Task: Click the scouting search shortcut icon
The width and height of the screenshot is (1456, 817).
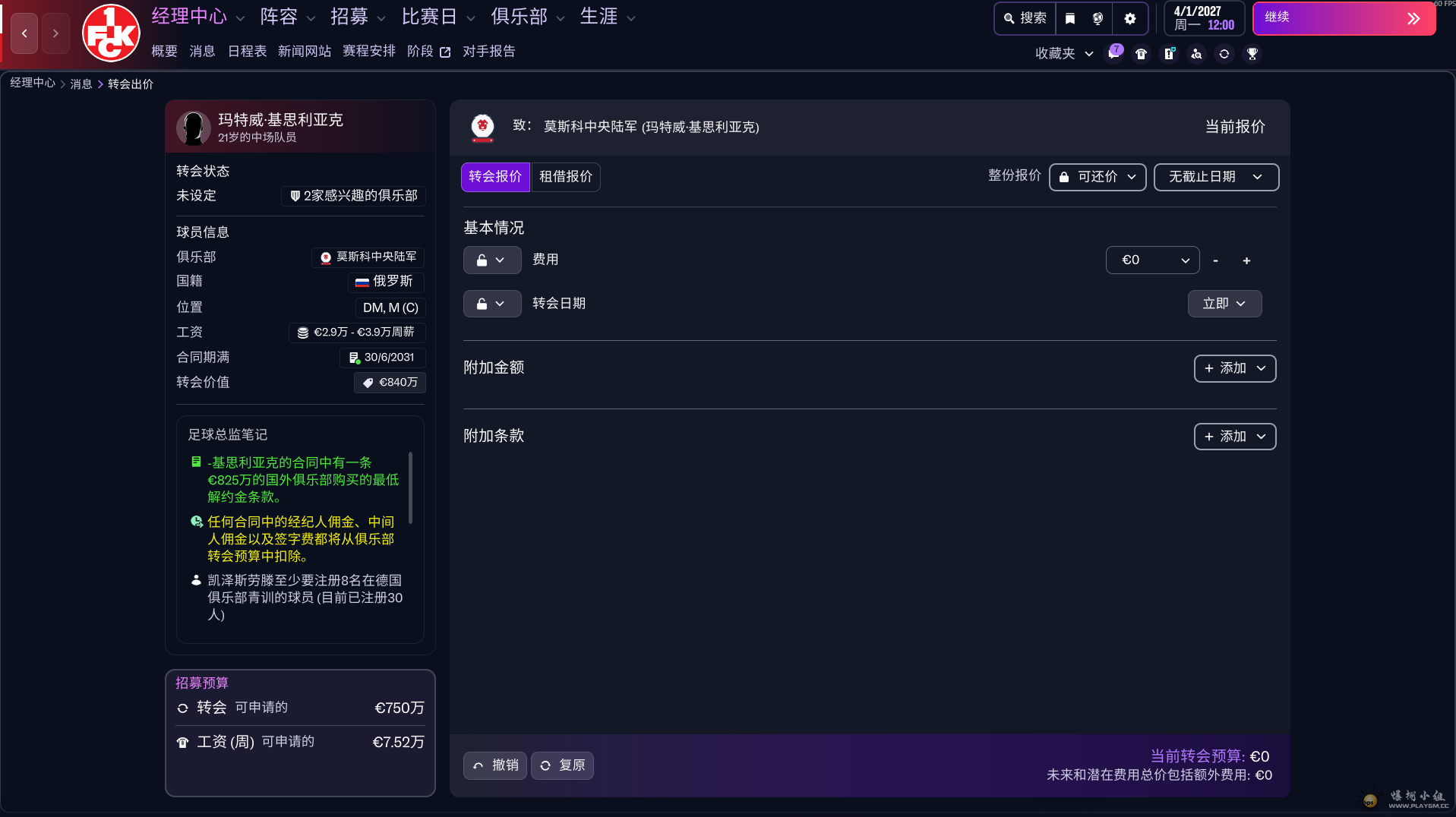Action: click(1196, 54)
